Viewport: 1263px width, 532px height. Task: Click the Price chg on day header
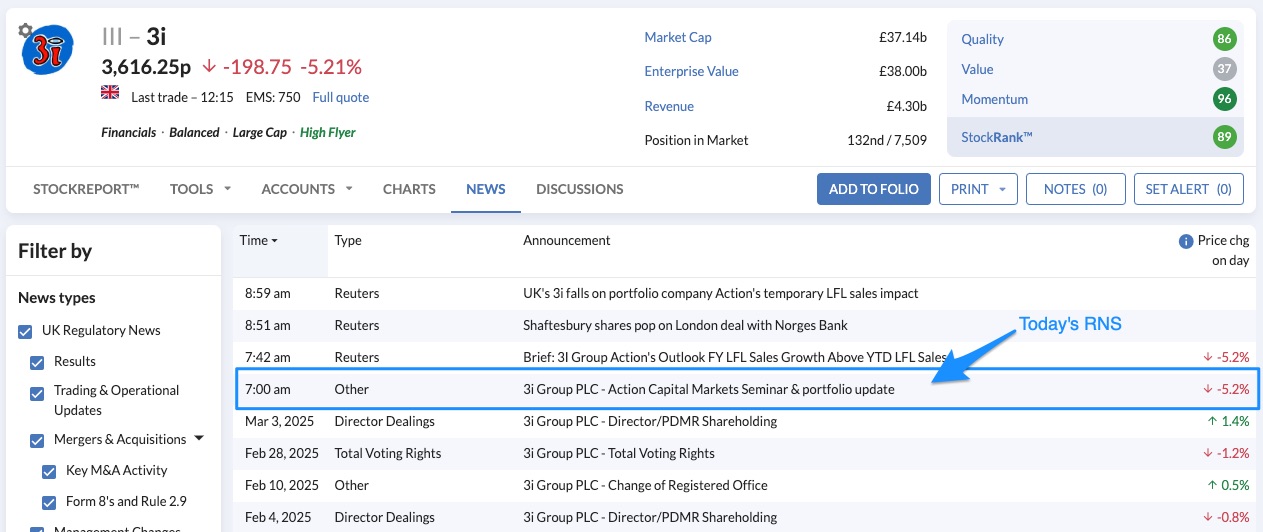(1223, 251)
